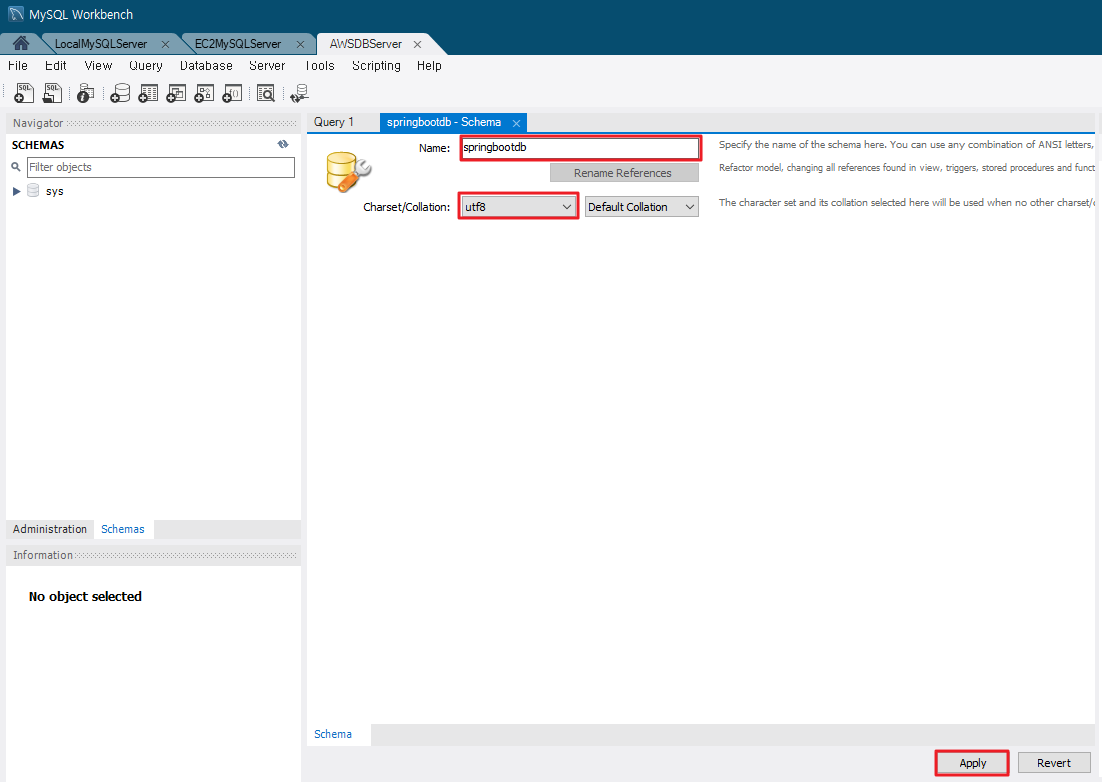
Task: Close the AWSDBServer tab
Action: pos(417,44)
